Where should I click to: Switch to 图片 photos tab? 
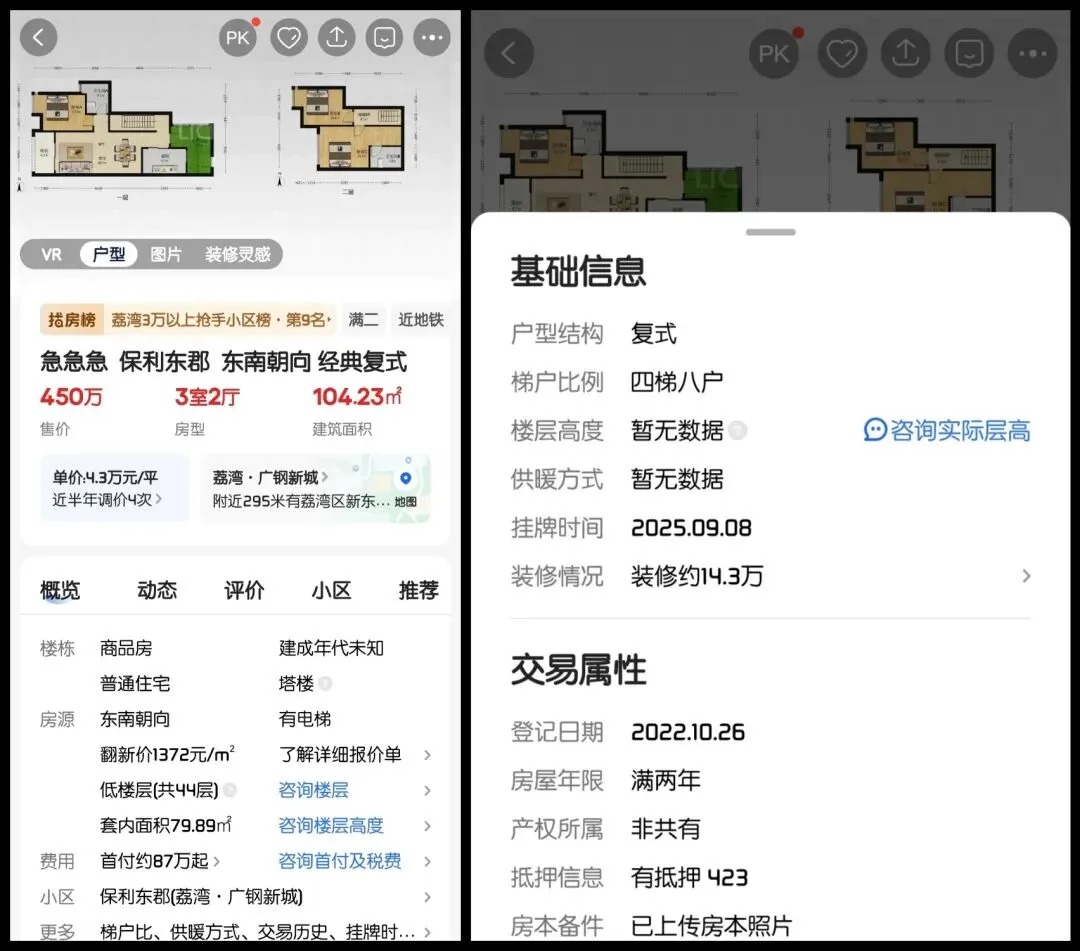pyautogui.click(x=166, y=254)
